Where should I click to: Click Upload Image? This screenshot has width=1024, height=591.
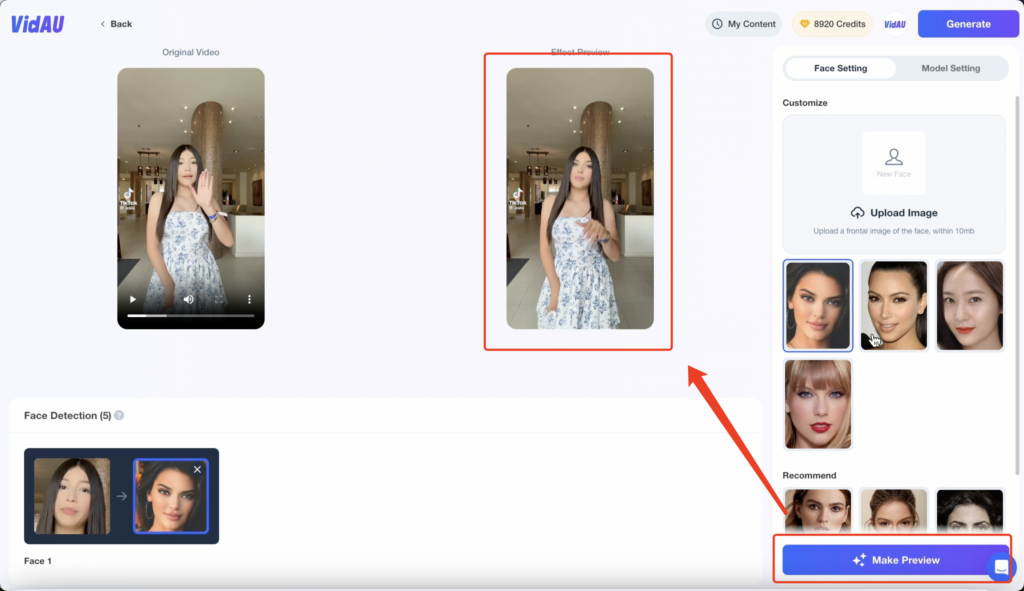[x=893, y=213]
